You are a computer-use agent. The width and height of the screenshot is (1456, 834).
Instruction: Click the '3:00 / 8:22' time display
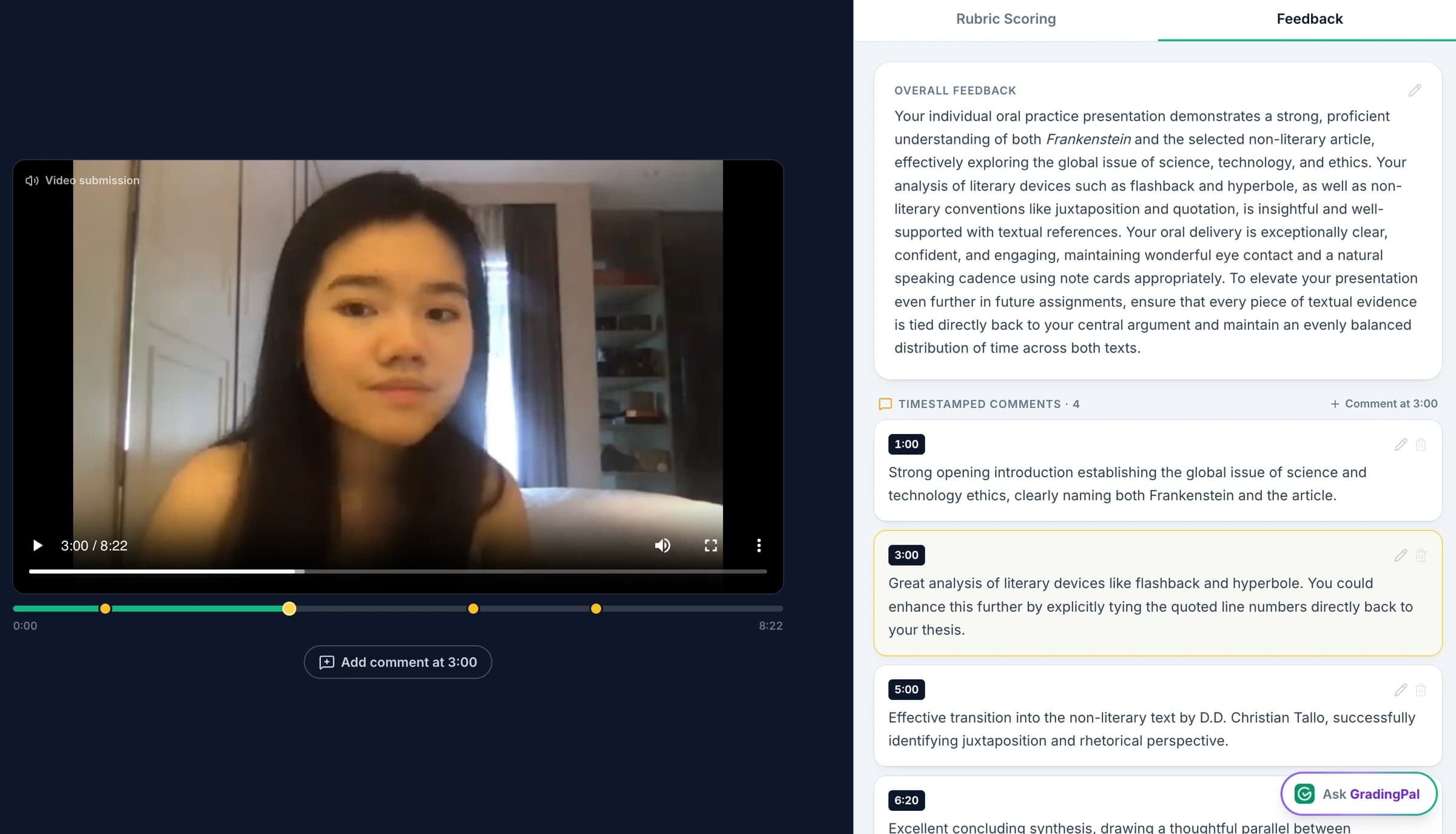tap(94, 545)
